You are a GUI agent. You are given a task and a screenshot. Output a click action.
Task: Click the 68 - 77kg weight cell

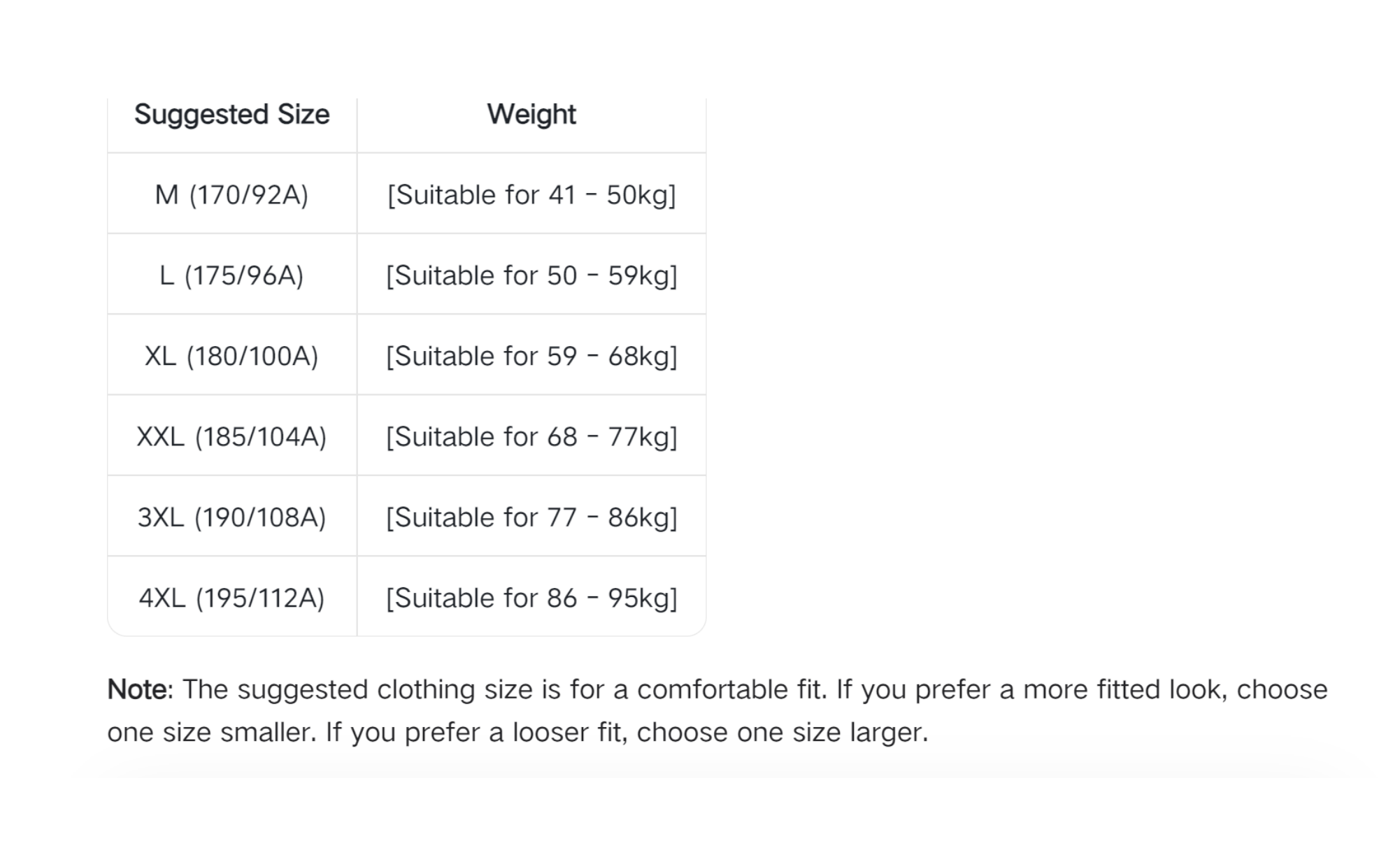[531, 437]
